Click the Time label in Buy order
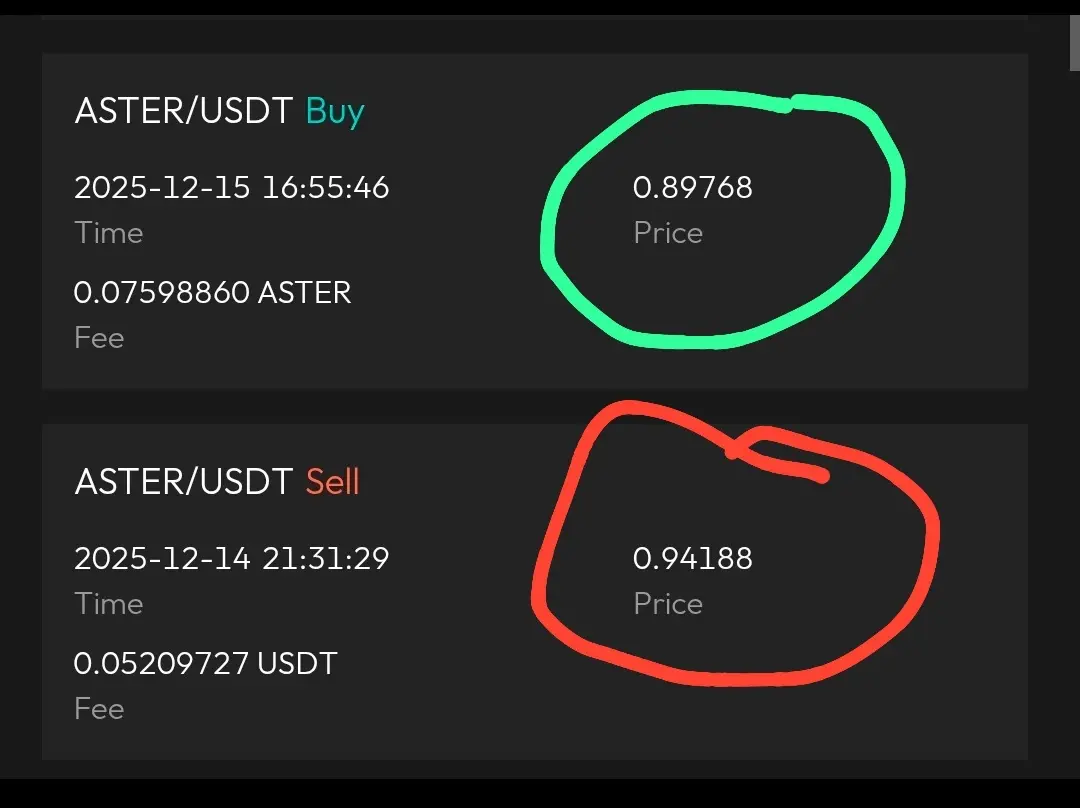Viewport: 1080px width, 808px height. 109,233
